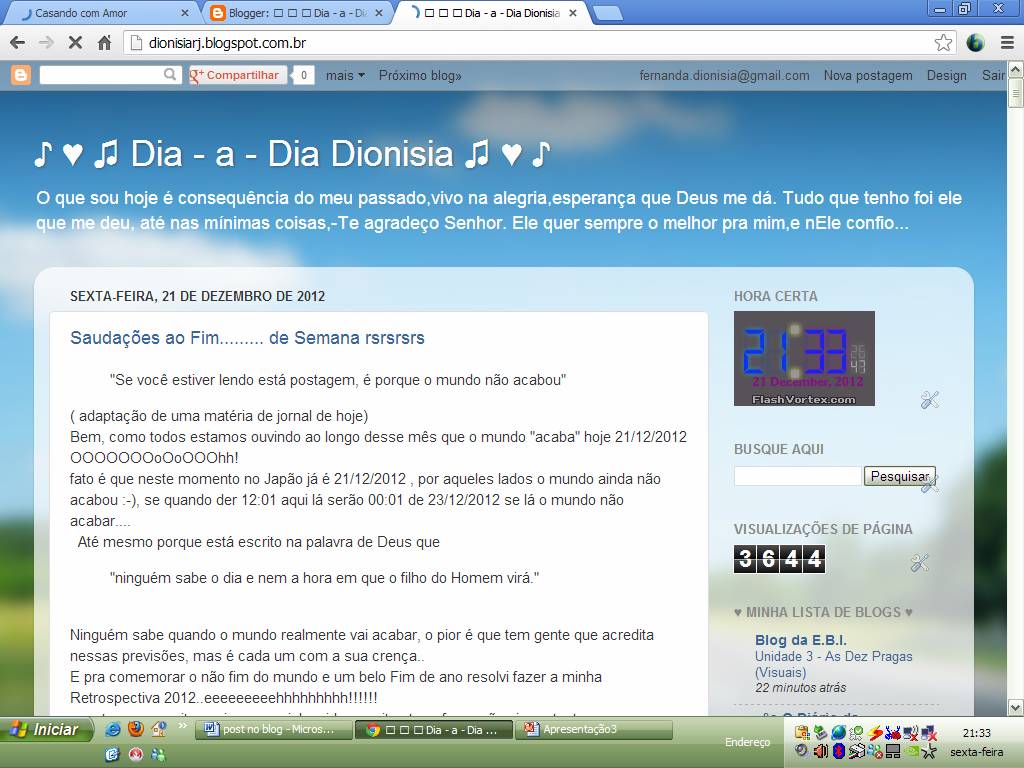The width and height of the screenshot is (1024, 768).
Task: Click the 'Busque Aqui' search text field
Action: 797,476
